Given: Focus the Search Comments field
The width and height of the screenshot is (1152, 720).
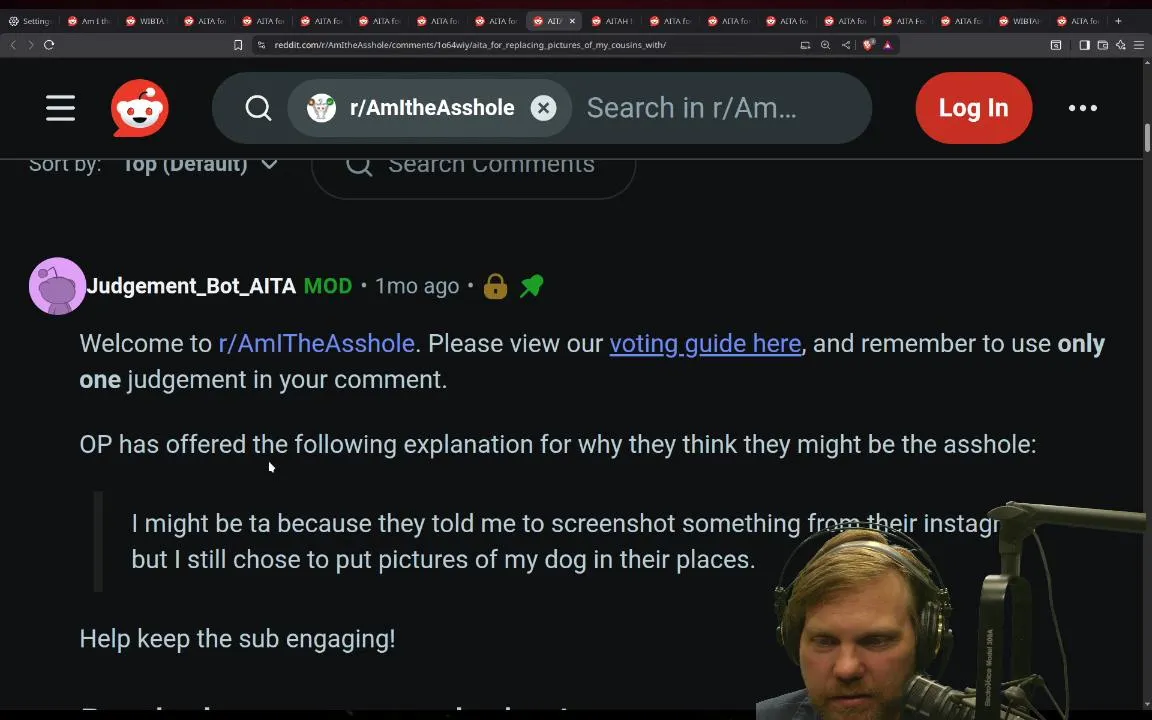Looking at the screenshot, I should (x=473, y=168).
